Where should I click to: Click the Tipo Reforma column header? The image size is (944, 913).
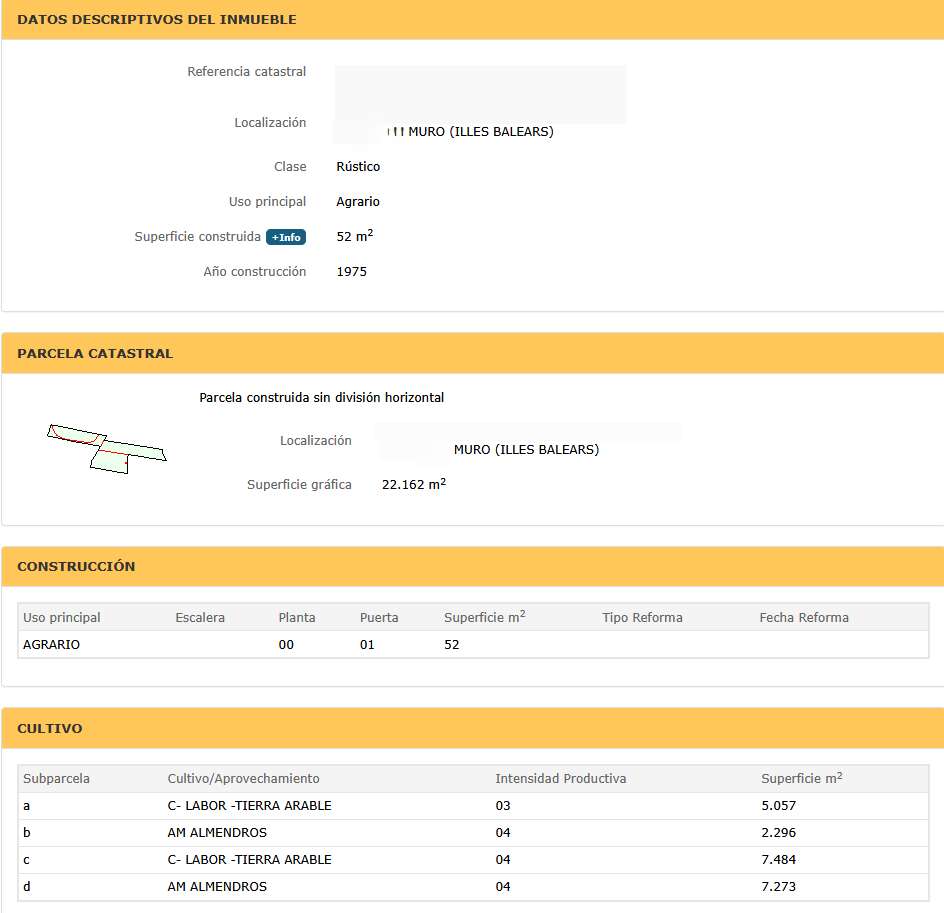pyautogui.click(x=642, y=617)
